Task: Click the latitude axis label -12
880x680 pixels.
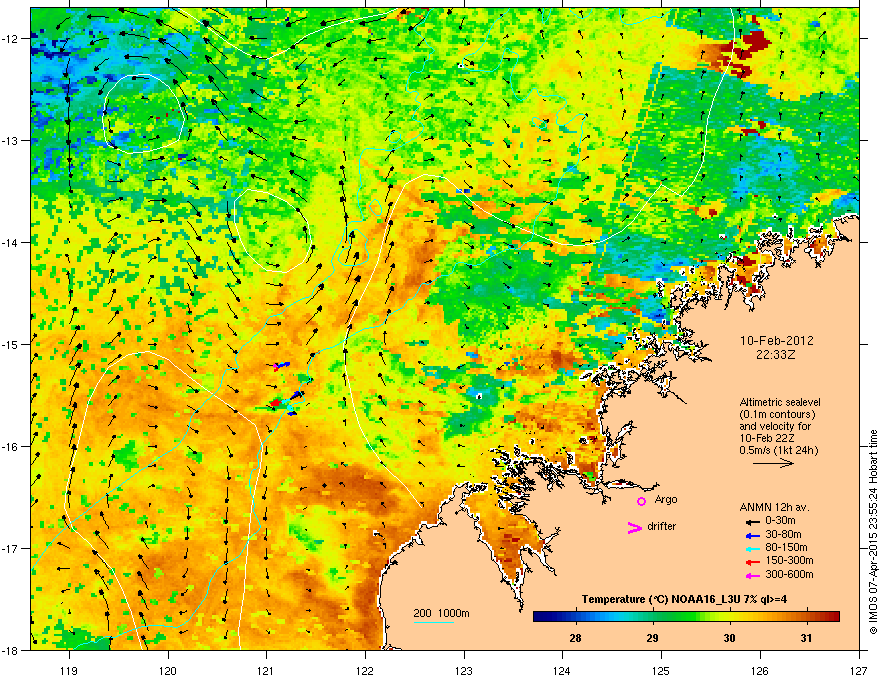Action: [11, 39]
